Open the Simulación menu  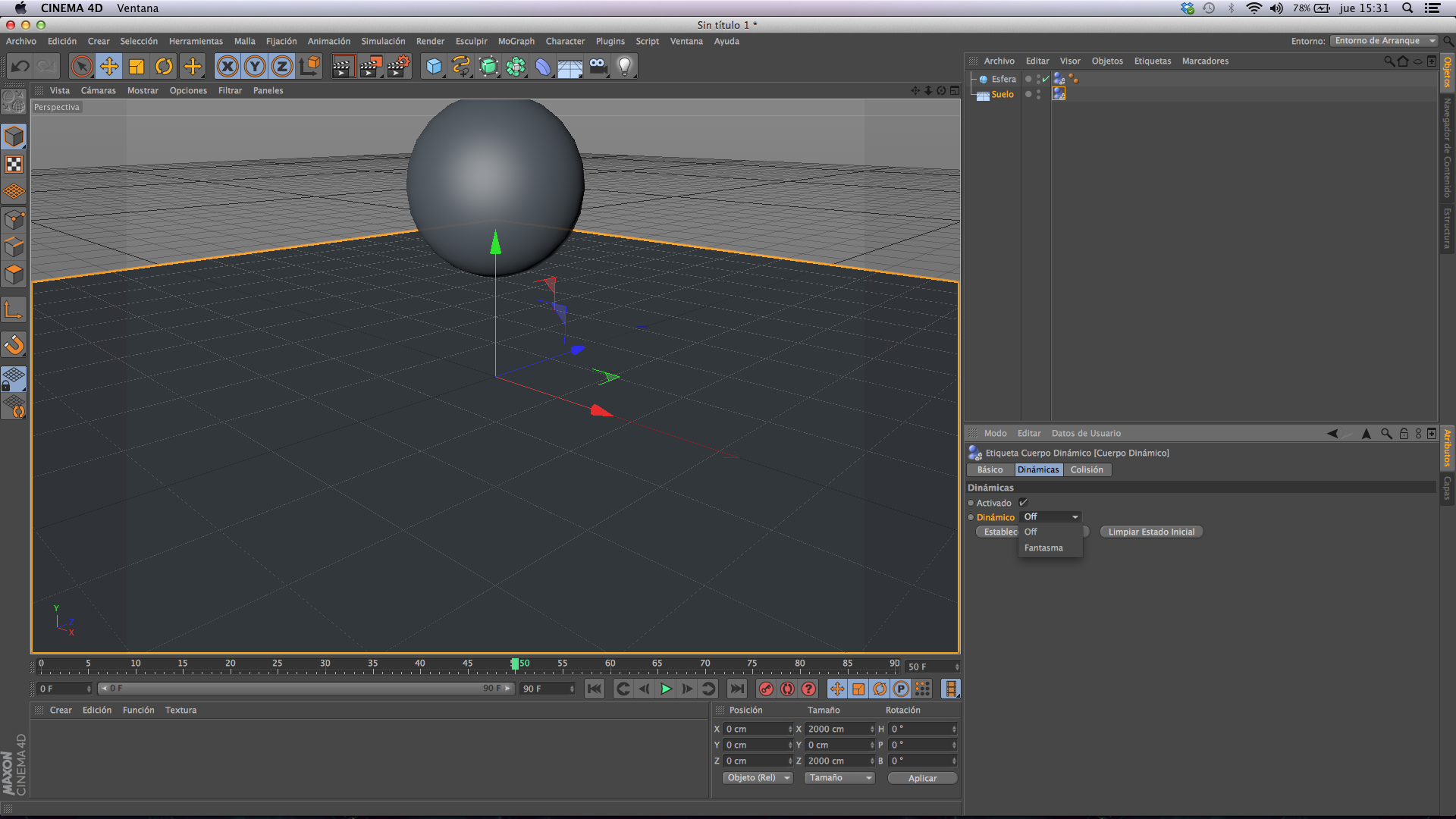[x=383, y=42]
